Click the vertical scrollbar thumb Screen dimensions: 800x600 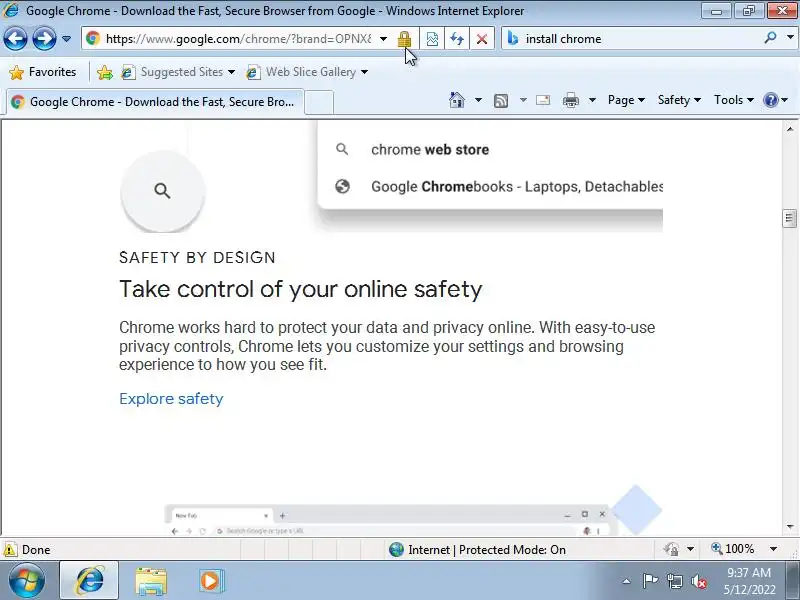[789, 218]
